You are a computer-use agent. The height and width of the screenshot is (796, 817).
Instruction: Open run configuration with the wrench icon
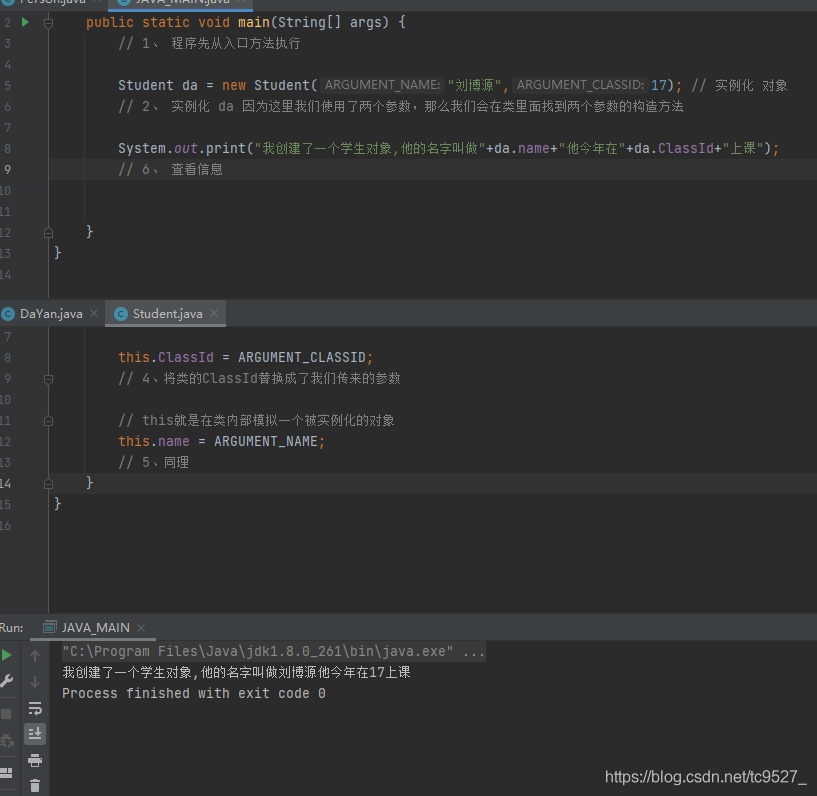click(7, 681)
